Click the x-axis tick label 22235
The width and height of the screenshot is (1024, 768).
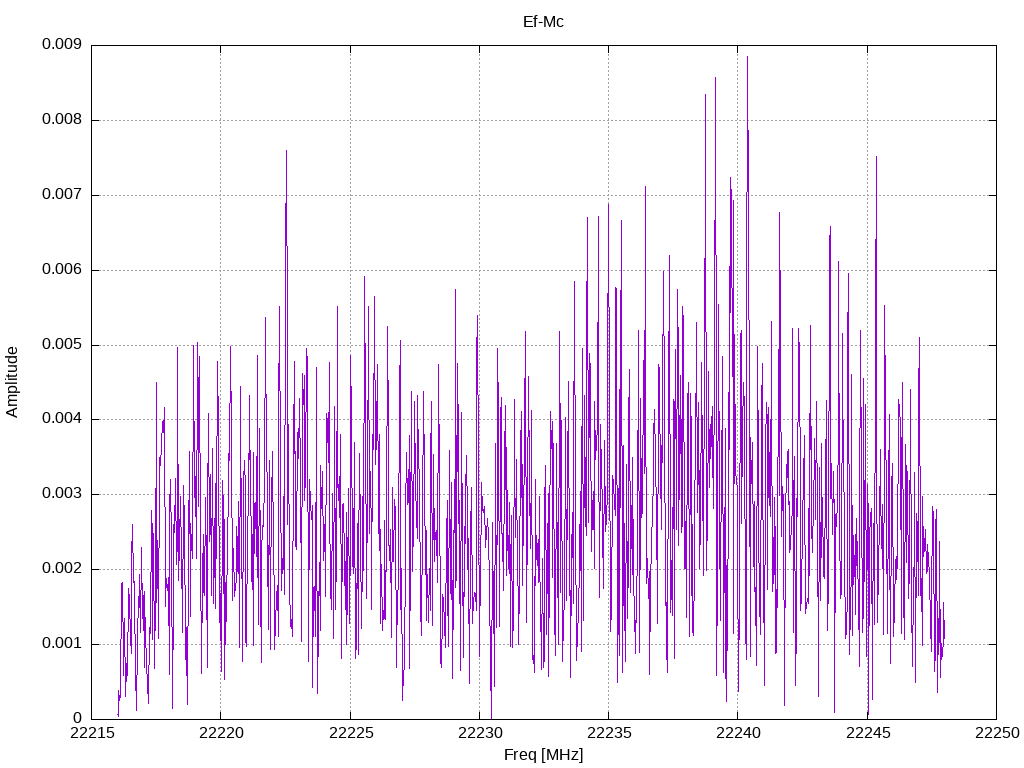click(609, 733)
